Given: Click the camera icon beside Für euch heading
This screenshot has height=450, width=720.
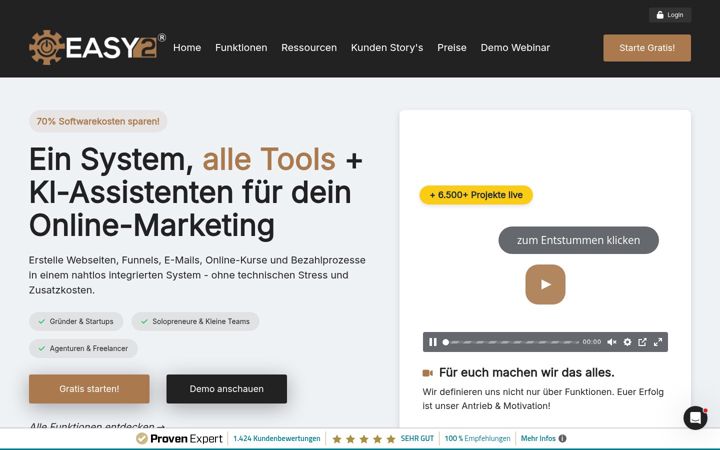Looking at the screenshot, I should click(x=428, y=373).
